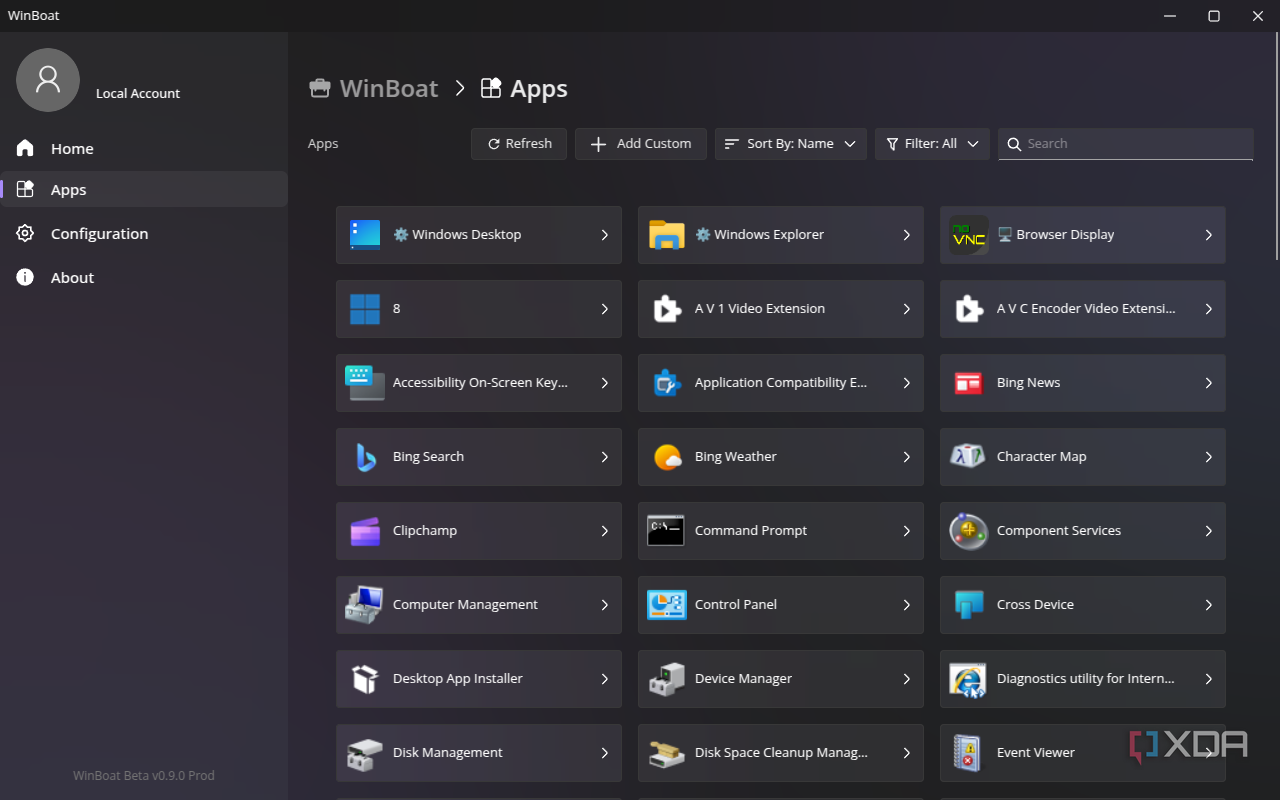Click the Clipchamp icon

(x=365, y=531)
